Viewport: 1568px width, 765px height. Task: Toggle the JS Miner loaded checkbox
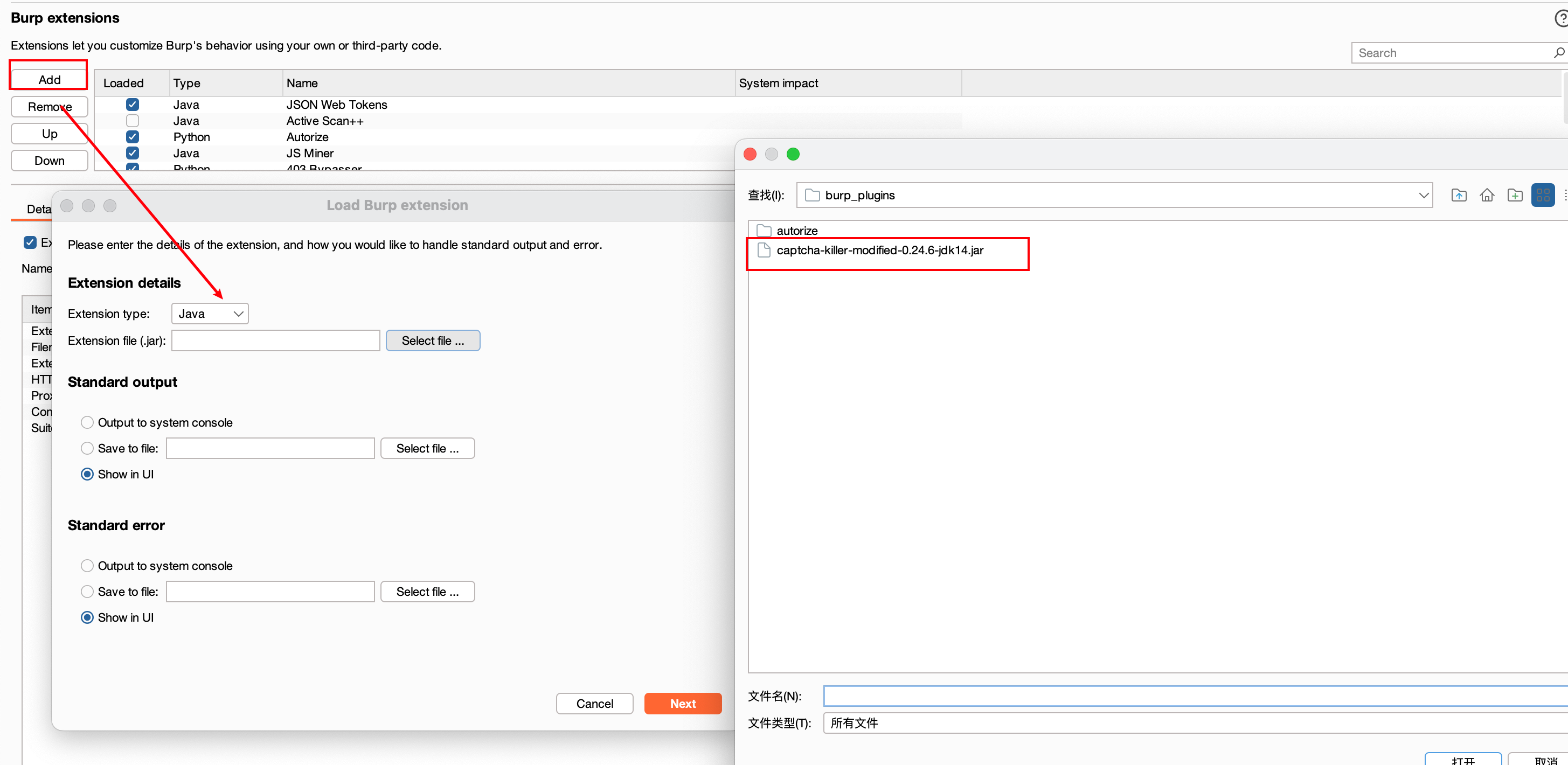[132, 154]
